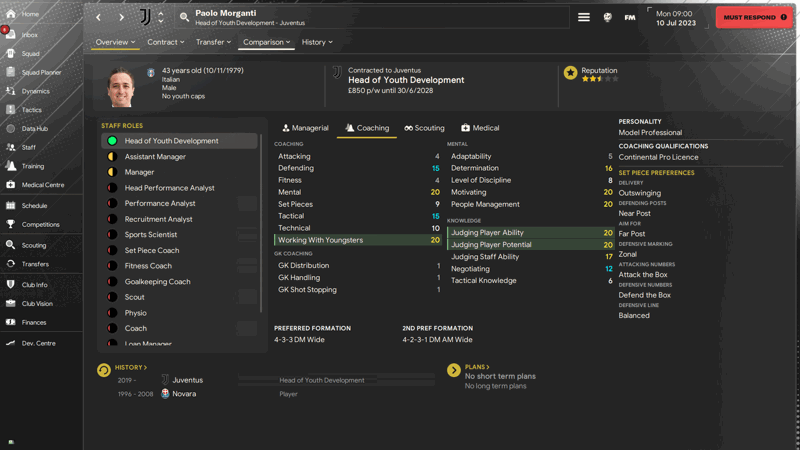Screen dimensions: 800x450
Task: Open the HISTORY link
Action: click(131, 367)
